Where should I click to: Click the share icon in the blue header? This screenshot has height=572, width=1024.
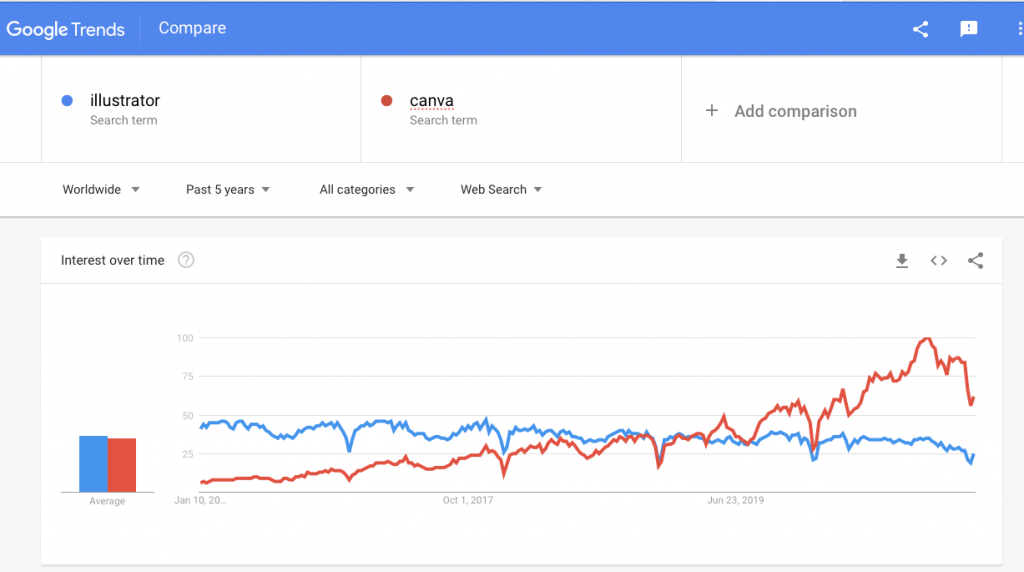920,29
